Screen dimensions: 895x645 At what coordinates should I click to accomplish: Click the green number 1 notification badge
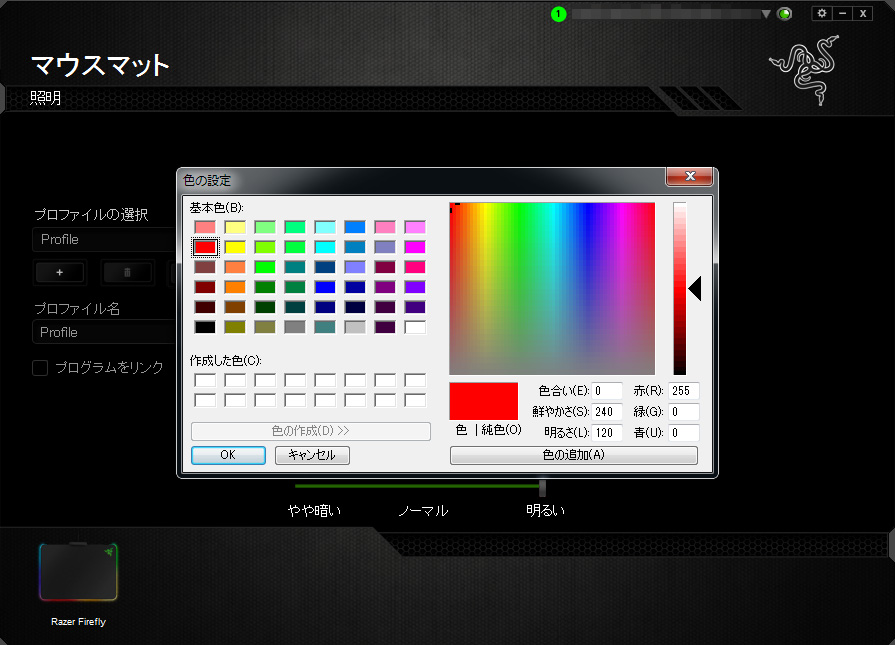coord(558,14)
